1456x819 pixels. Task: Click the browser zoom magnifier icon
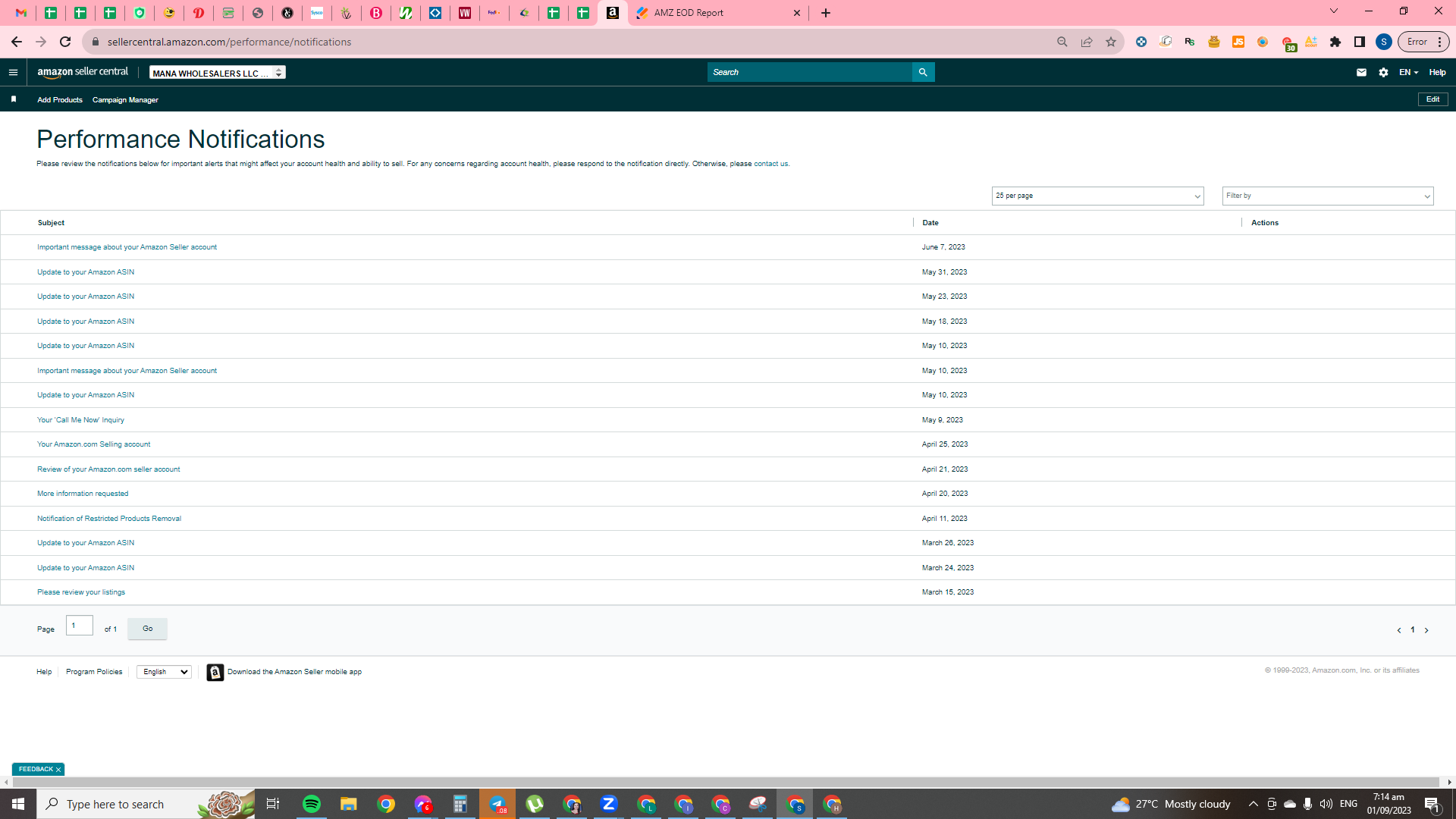[x=1062, y=42]
